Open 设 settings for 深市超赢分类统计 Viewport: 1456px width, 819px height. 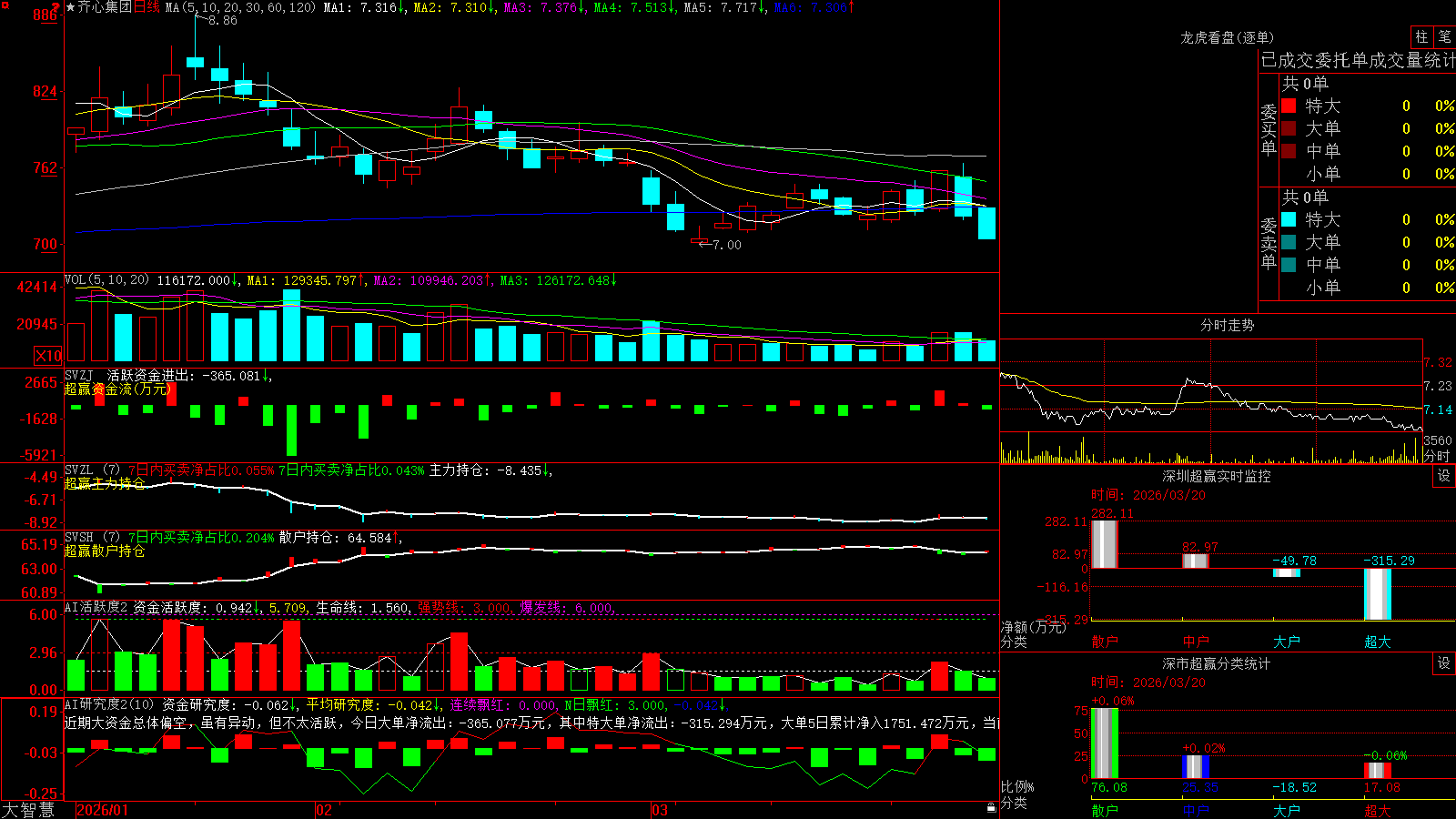point(1444,663)
